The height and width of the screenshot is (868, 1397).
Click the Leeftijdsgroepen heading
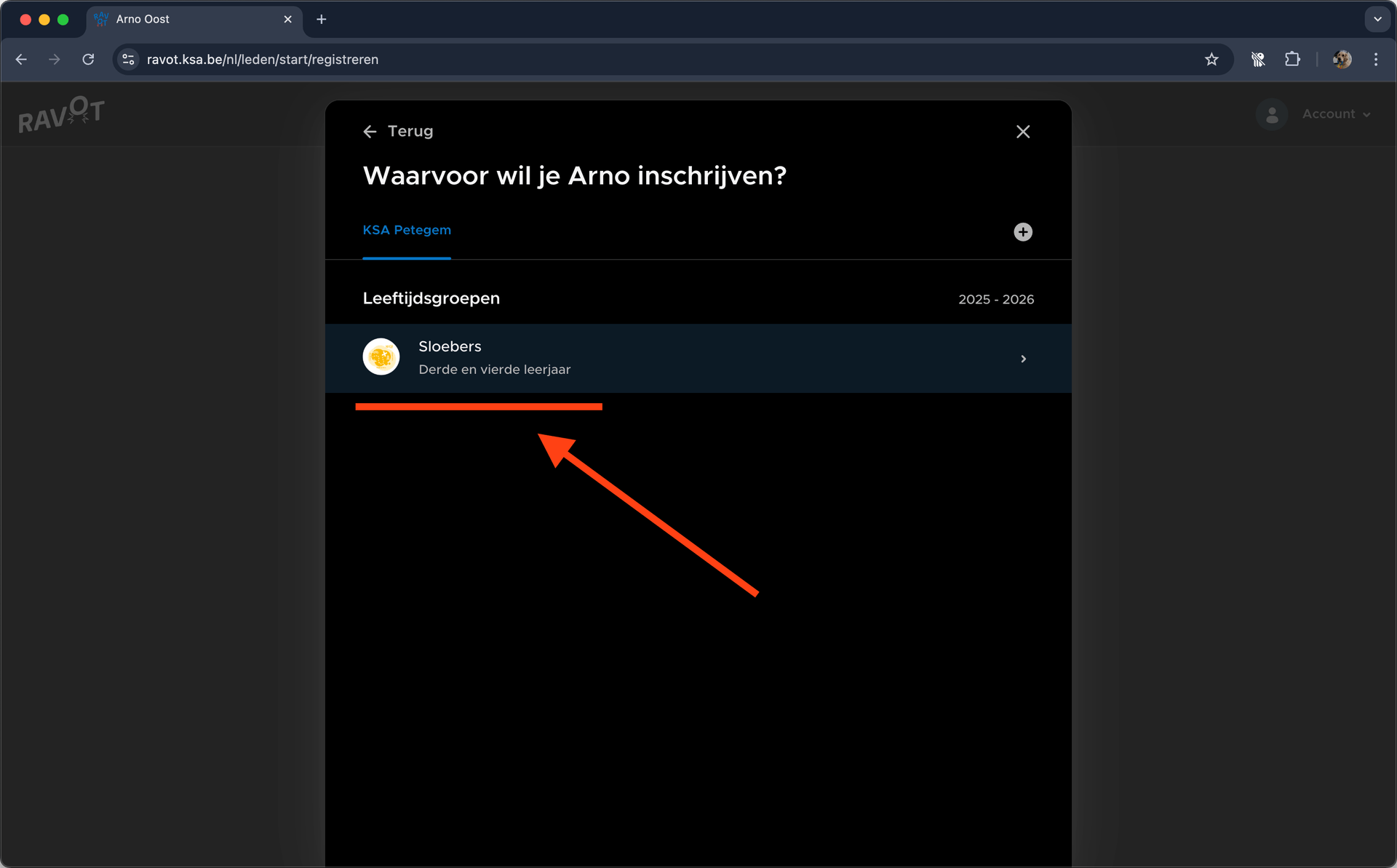coord(431,298)
